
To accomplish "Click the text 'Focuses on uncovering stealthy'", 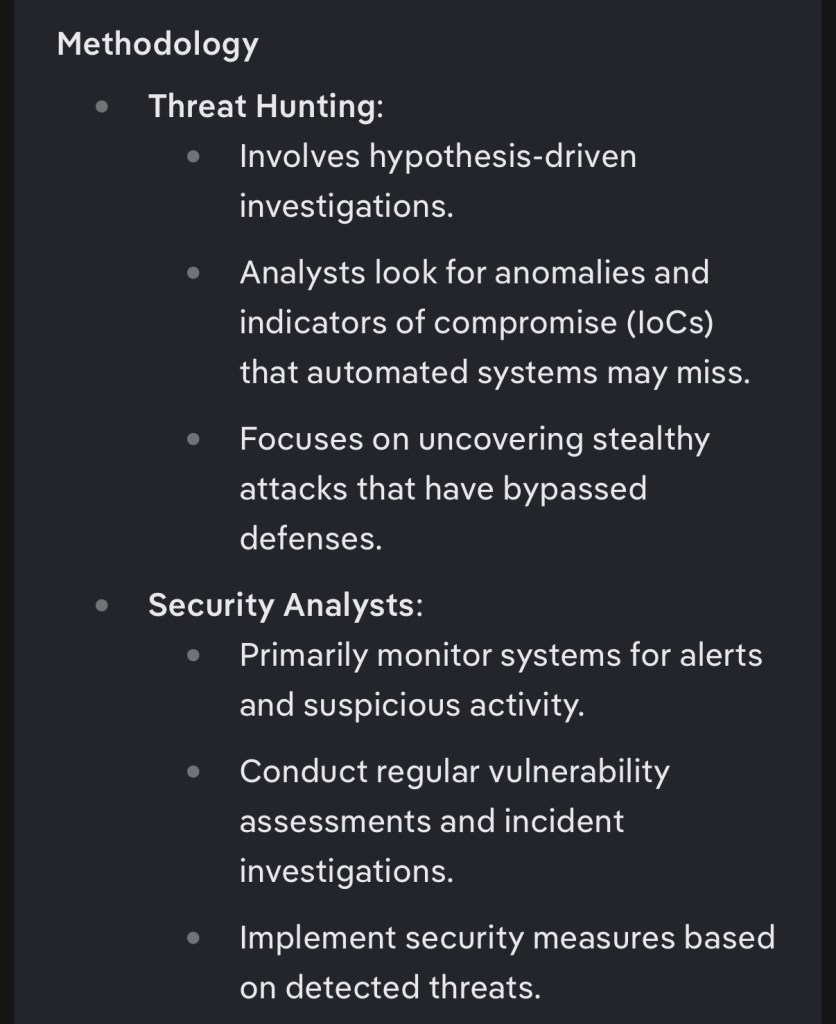I will pos(474,439).
